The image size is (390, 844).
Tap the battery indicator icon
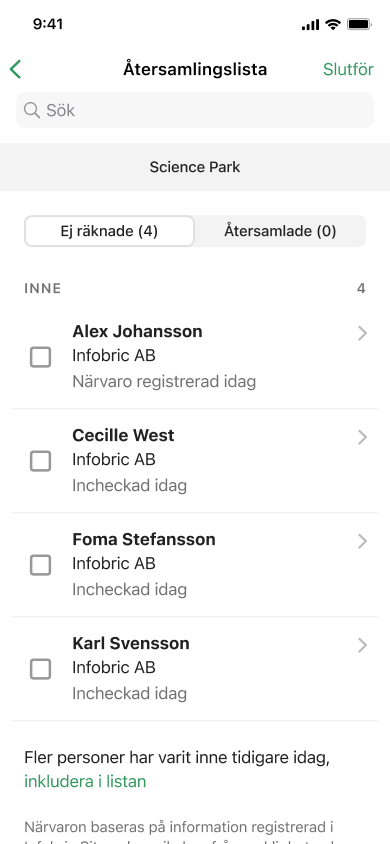[x=359, y=24]
